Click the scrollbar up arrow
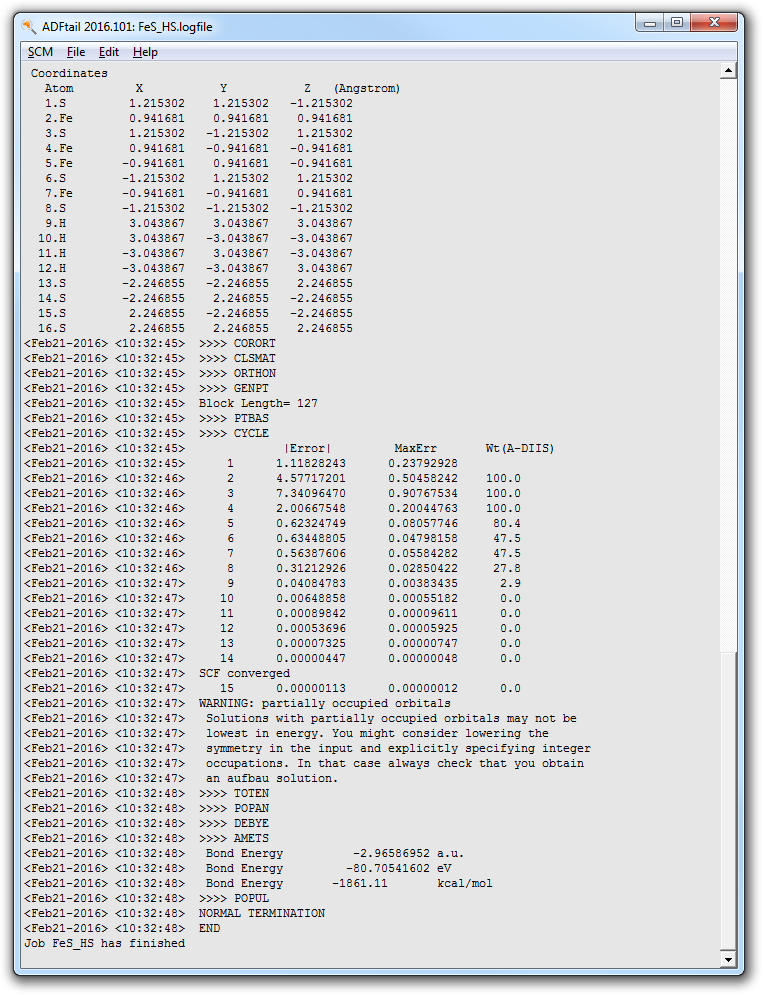 click(x=728, y=70)
